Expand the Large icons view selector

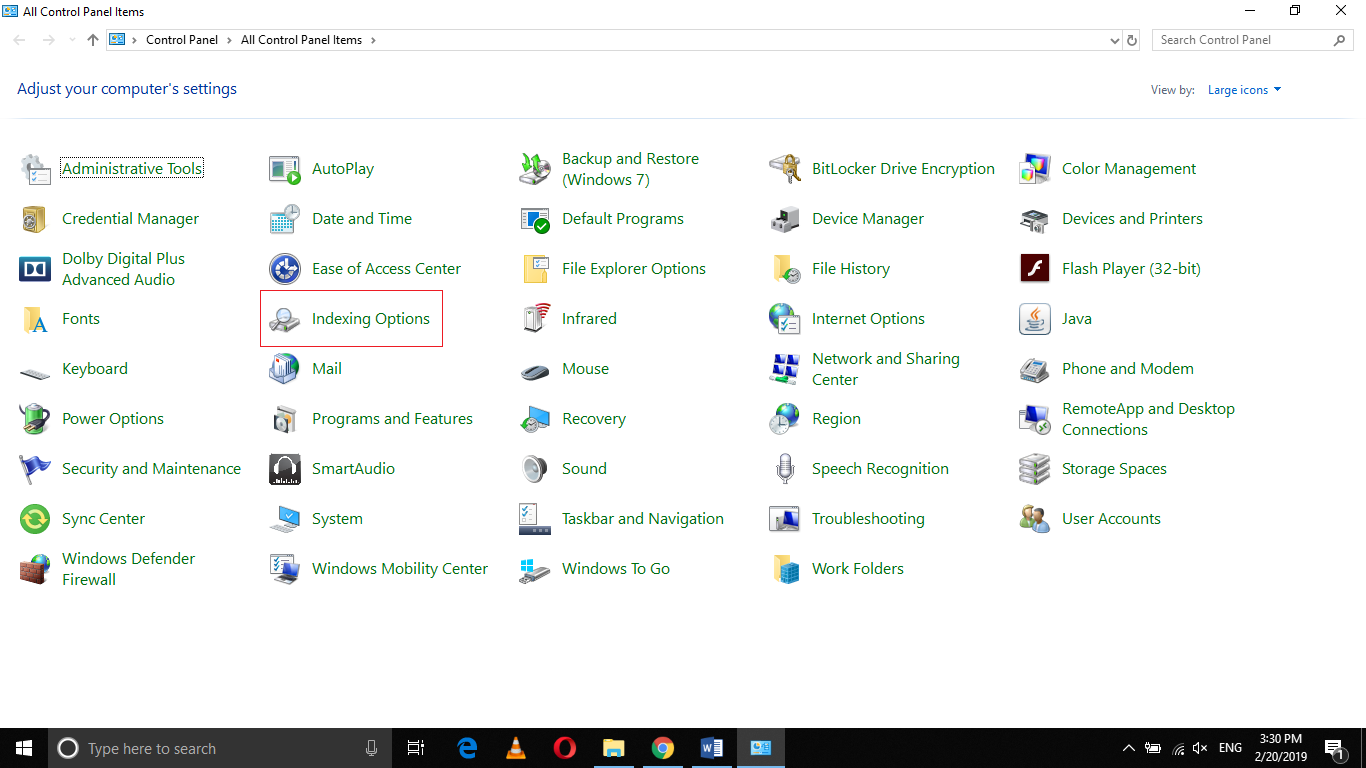1243,89
